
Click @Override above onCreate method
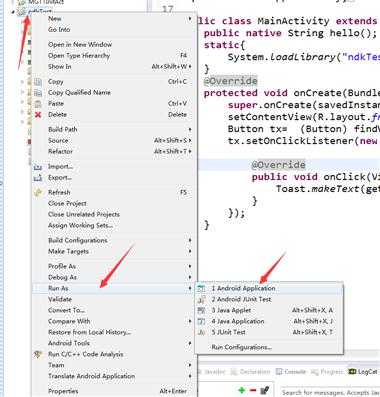pos(231,81)
